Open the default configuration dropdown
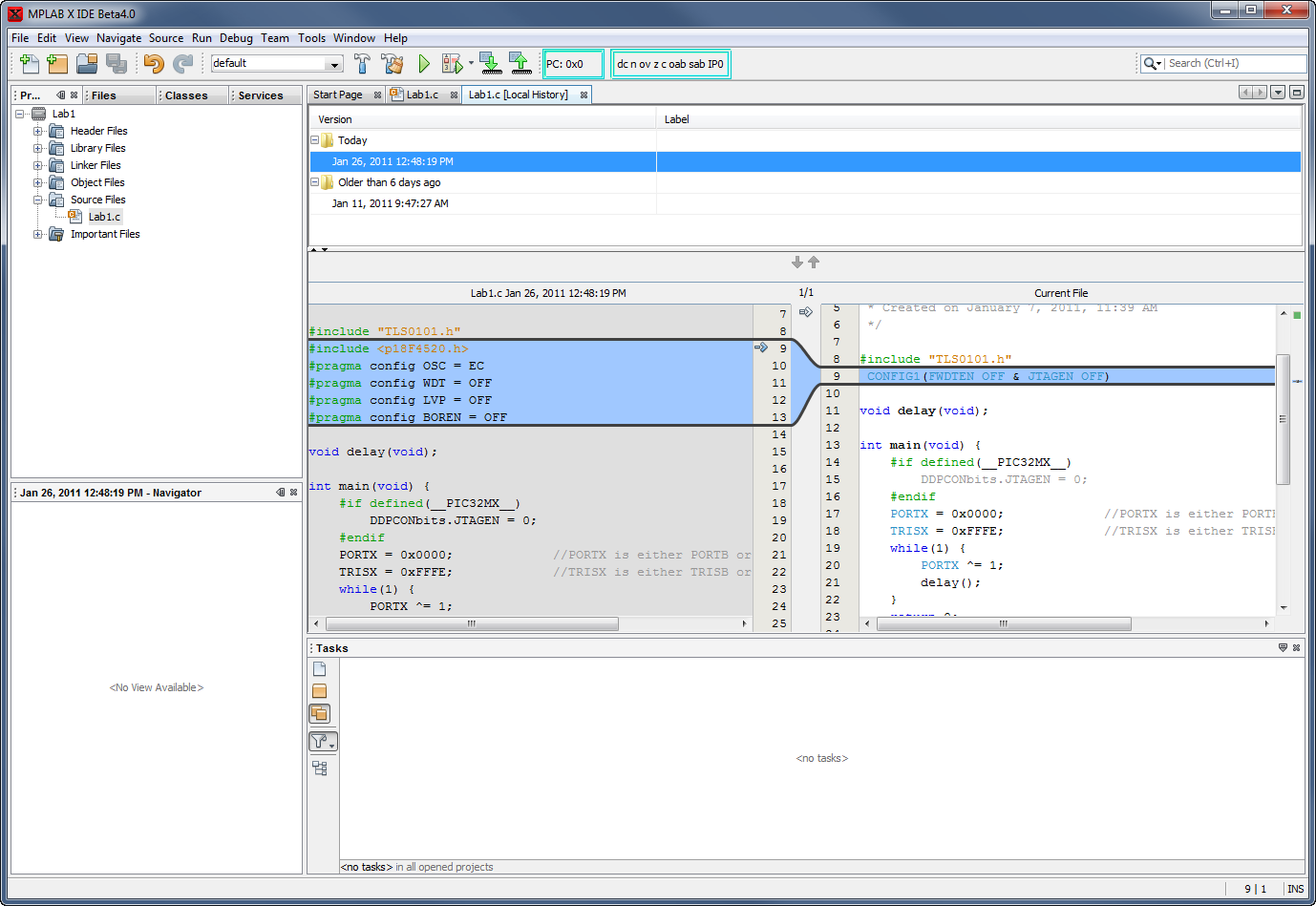Screen dimensions: 1316x906 point(334,64)
